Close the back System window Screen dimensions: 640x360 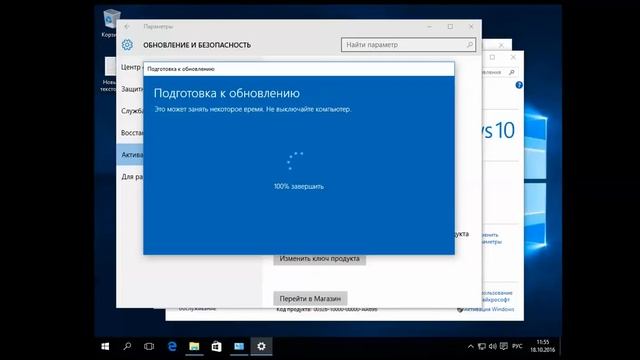pyautogui.click(x=513, y=58)
